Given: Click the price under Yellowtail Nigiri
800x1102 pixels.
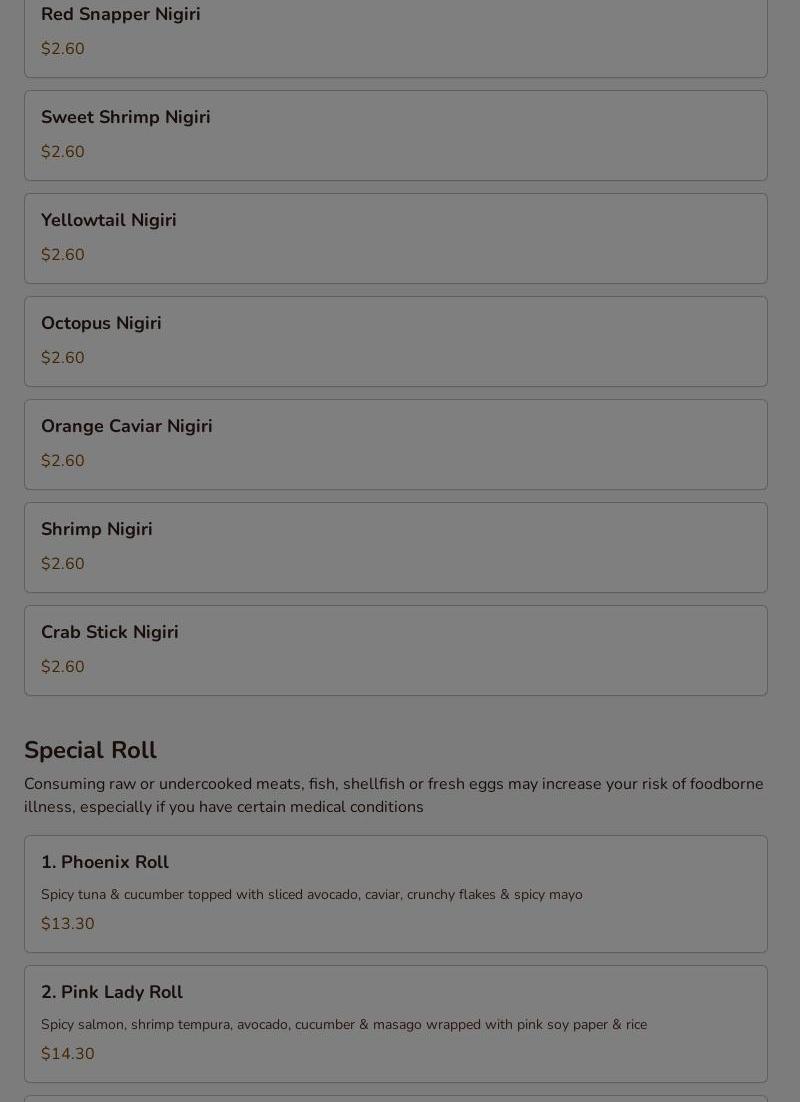Looking at the screenshot, I should pyautogui.click(x=62, y=255).
